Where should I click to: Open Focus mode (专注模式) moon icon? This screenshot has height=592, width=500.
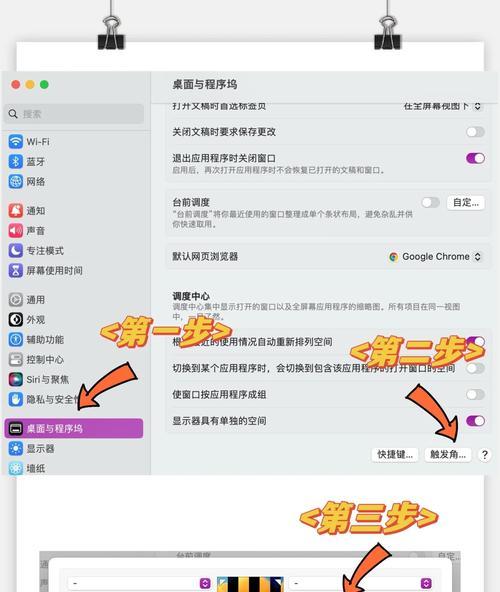(x=15, y=250)
